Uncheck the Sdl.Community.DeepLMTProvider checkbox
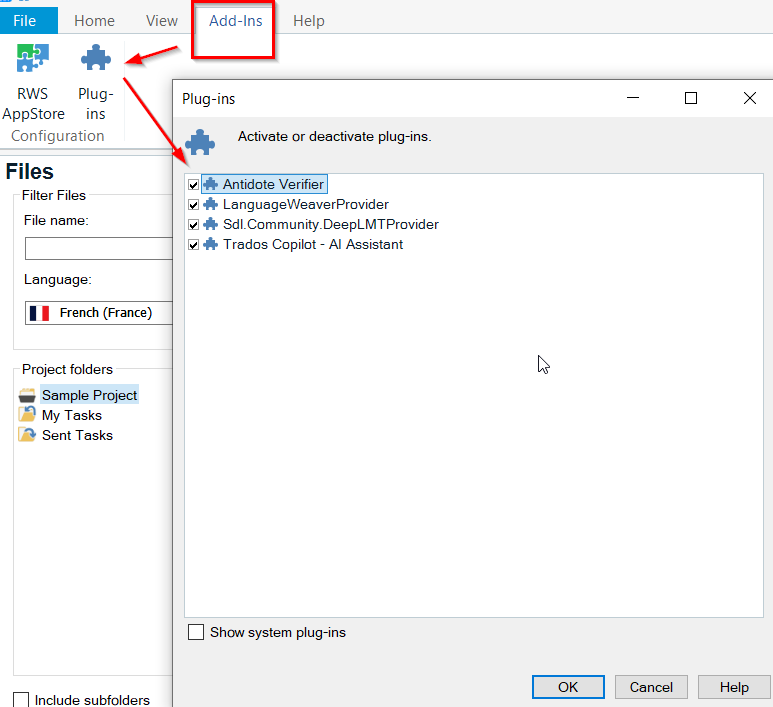This screenshot has width=773, height=707. point(193,225)
